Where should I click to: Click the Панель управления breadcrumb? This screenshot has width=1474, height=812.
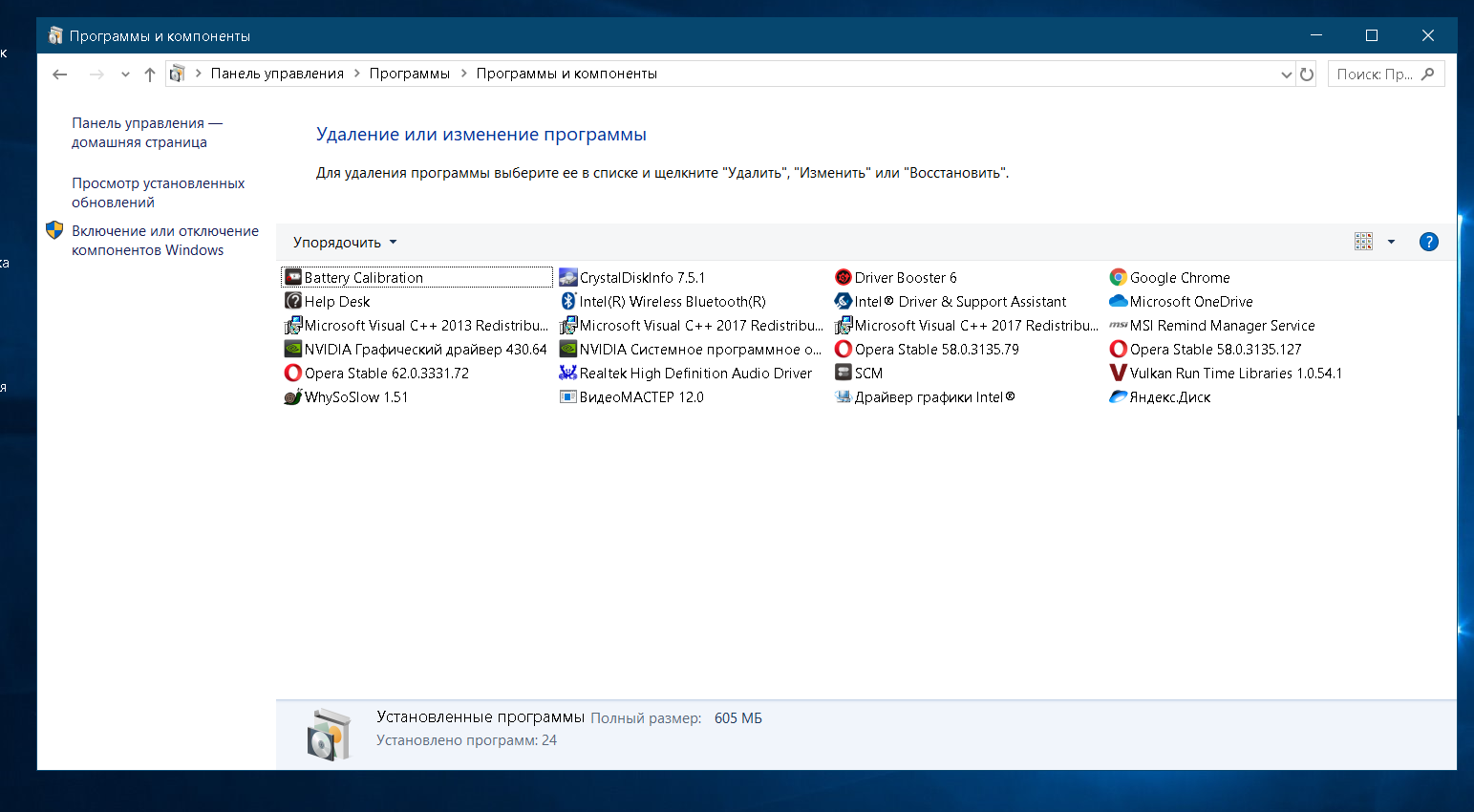click(277, 74)
